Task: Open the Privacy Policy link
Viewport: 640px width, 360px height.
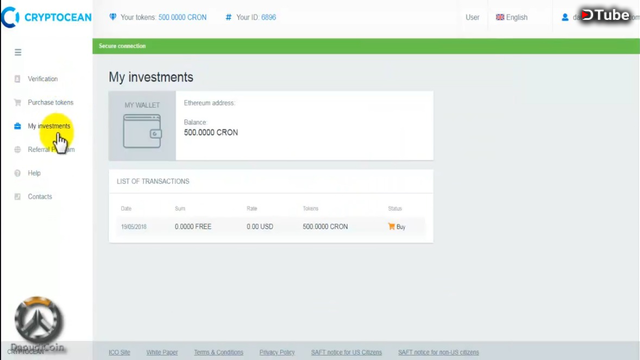Action: (x=277, y=352)
